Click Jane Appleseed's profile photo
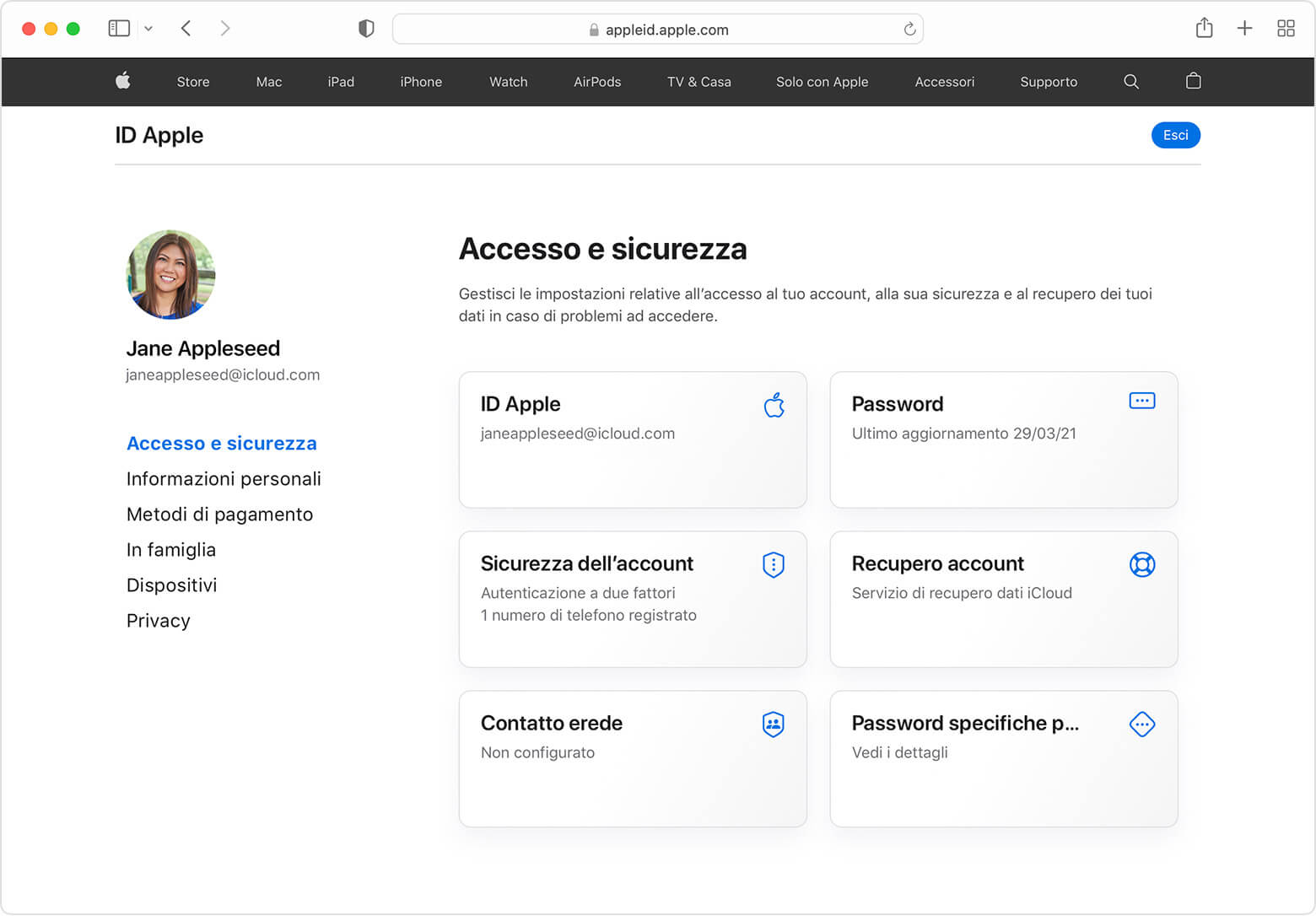The image size is (1316, 916). [x=171, y=275]
